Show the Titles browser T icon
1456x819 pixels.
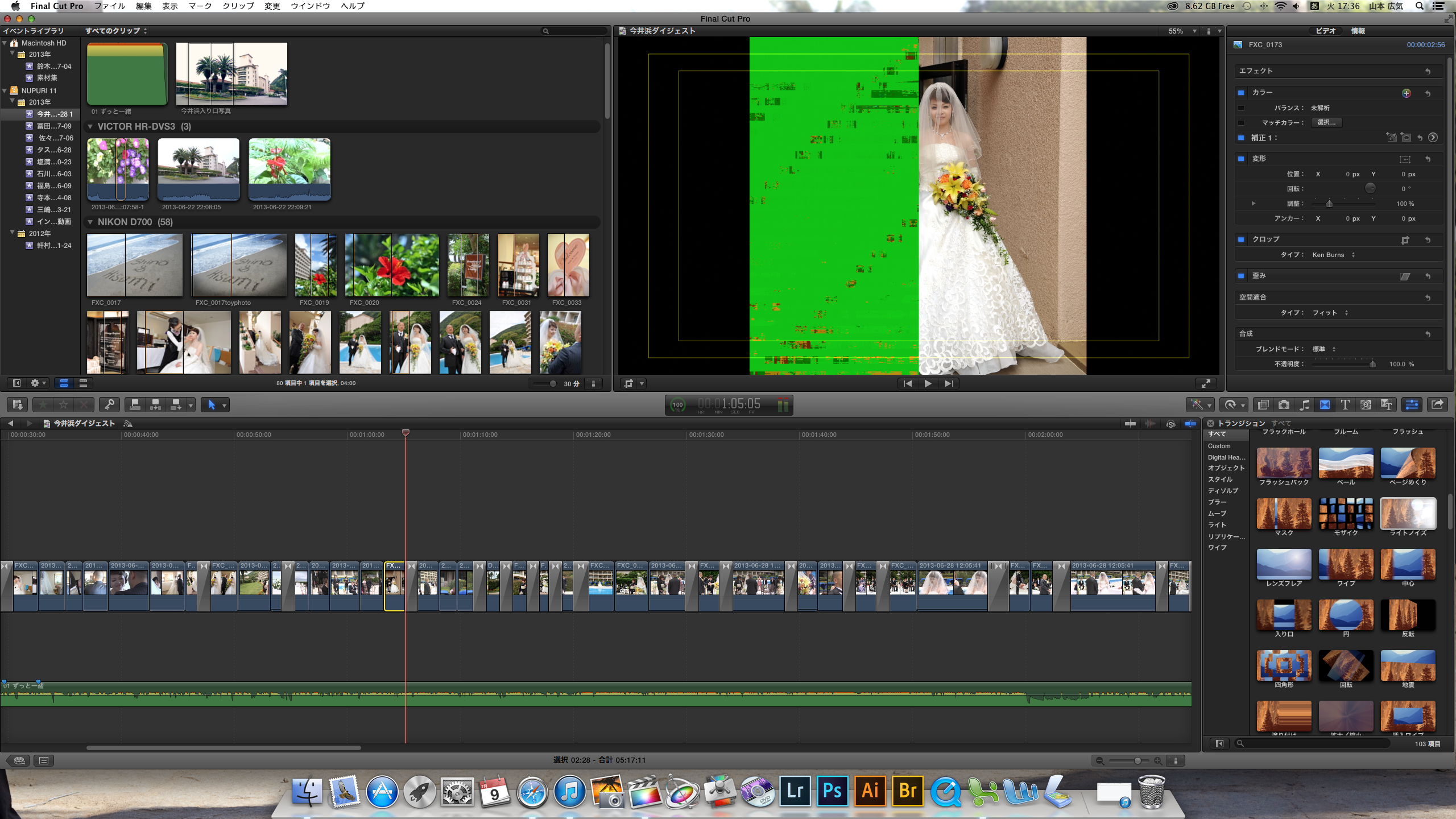tap(1345, 404)
